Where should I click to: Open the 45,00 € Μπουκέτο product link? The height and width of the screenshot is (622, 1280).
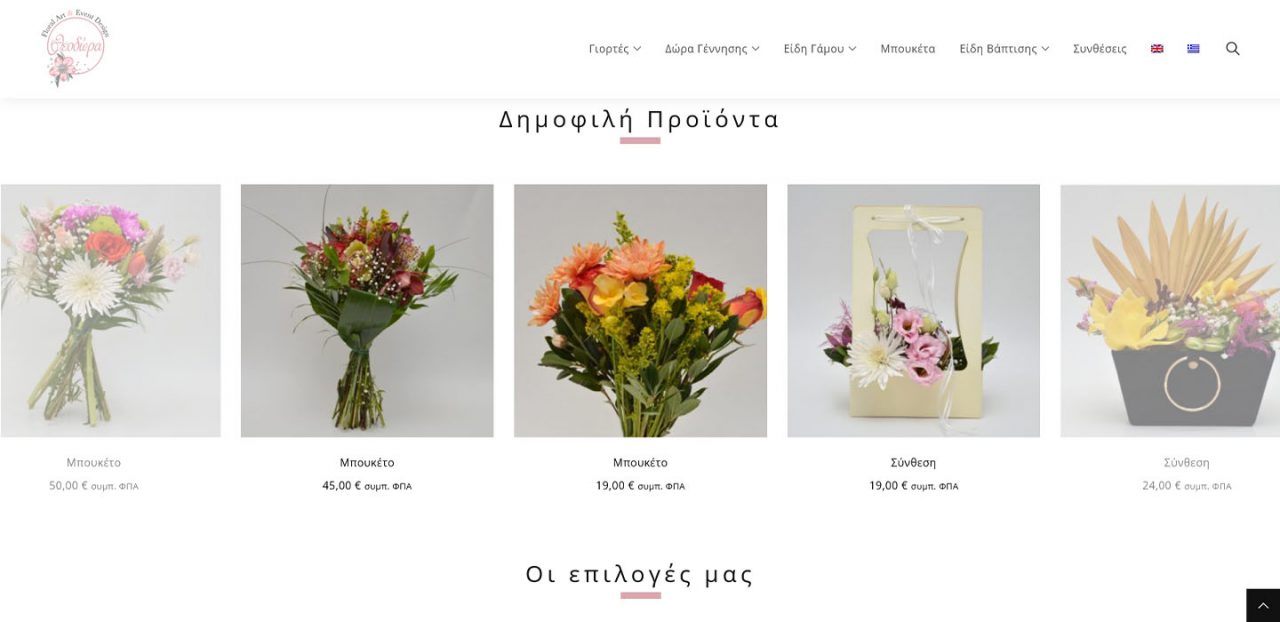[x=367, y=462]
